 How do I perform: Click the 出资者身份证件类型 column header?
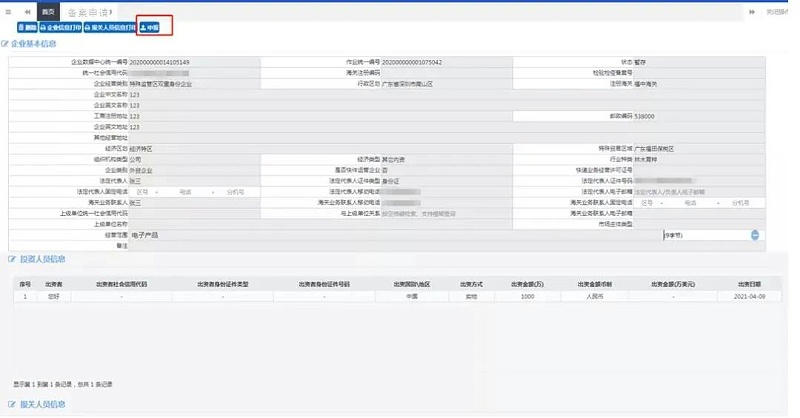tap(223, 284)
